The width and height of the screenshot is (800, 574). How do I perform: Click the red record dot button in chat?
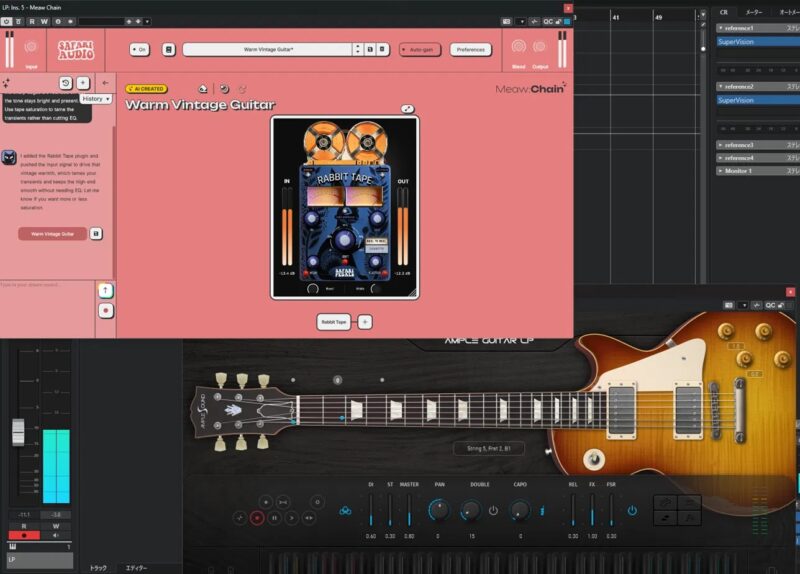tap(106, 311)
